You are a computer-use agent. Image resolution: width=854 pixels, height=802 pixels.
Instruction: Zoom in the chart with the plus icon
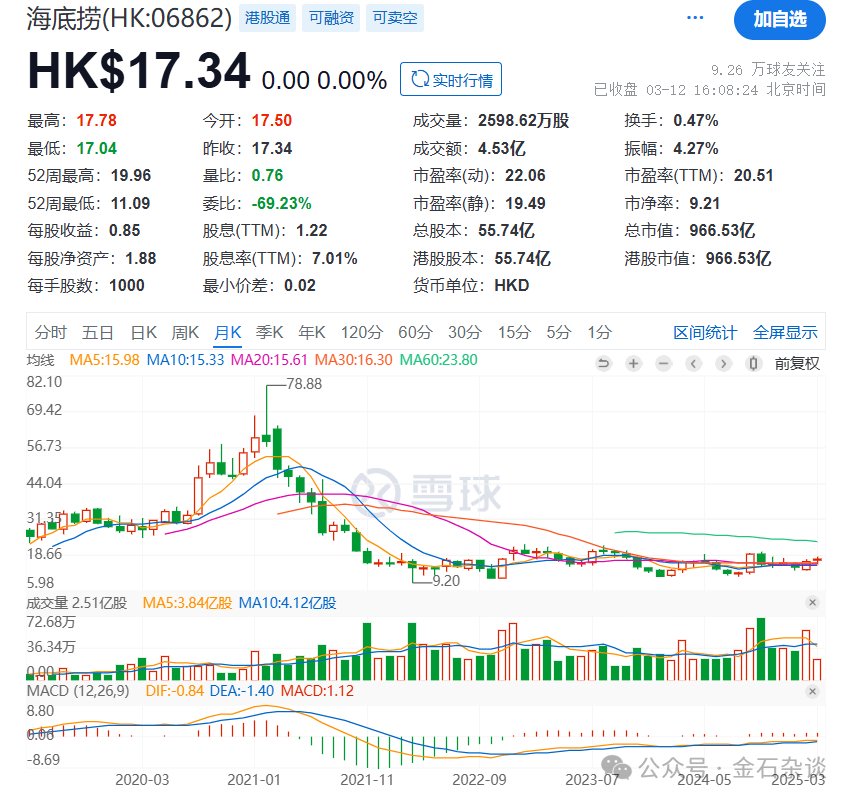coord(633,363)
